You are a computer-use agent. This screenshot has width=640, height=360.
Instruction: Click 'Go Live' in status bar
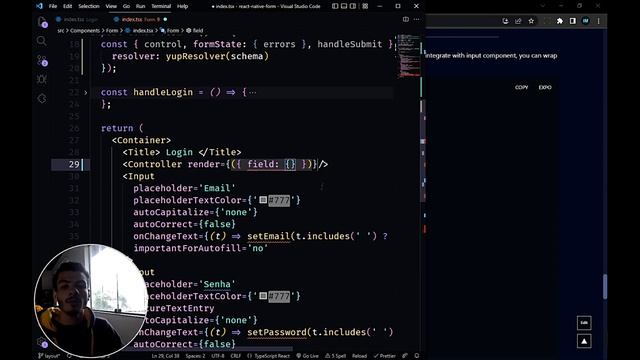coord(307,356)
